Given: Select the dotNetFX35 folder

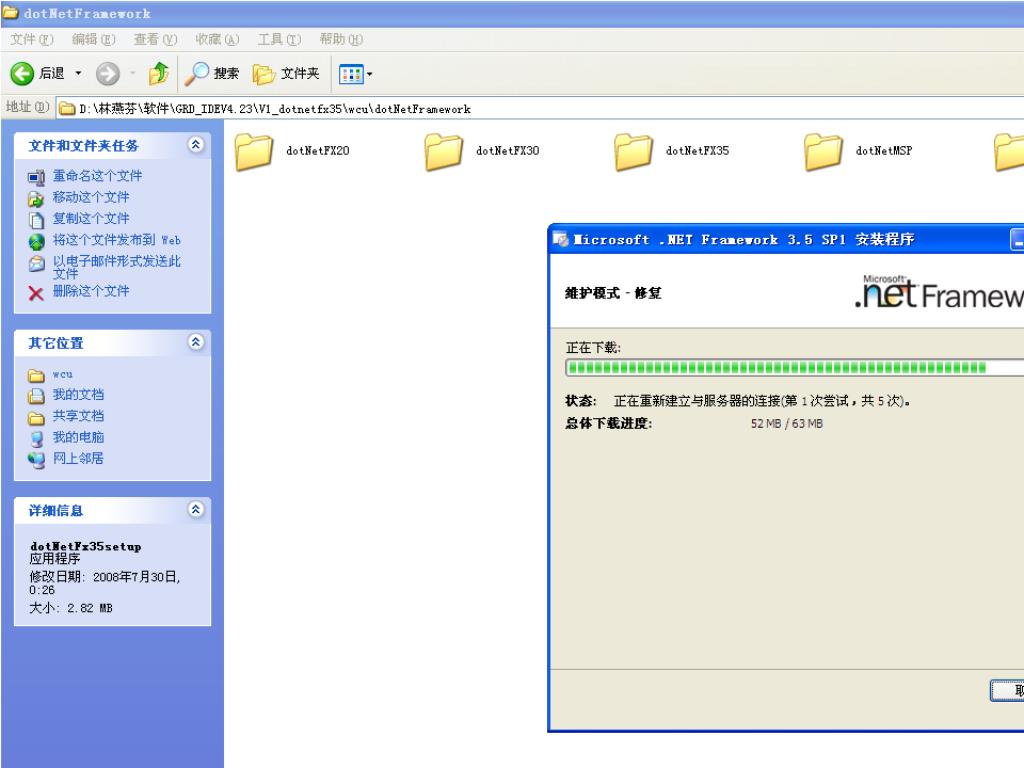Looking at the screenshot, I should [671, 151].
